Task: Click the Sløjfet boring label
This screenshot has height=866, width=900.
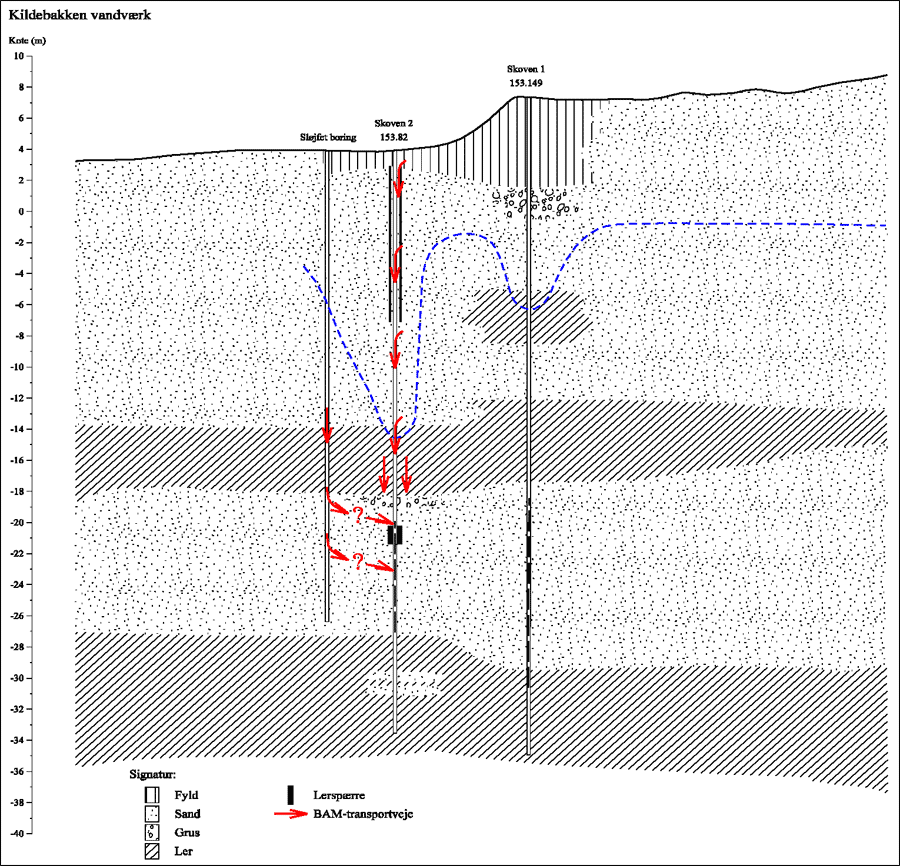Action: click(x=329, y=136)
